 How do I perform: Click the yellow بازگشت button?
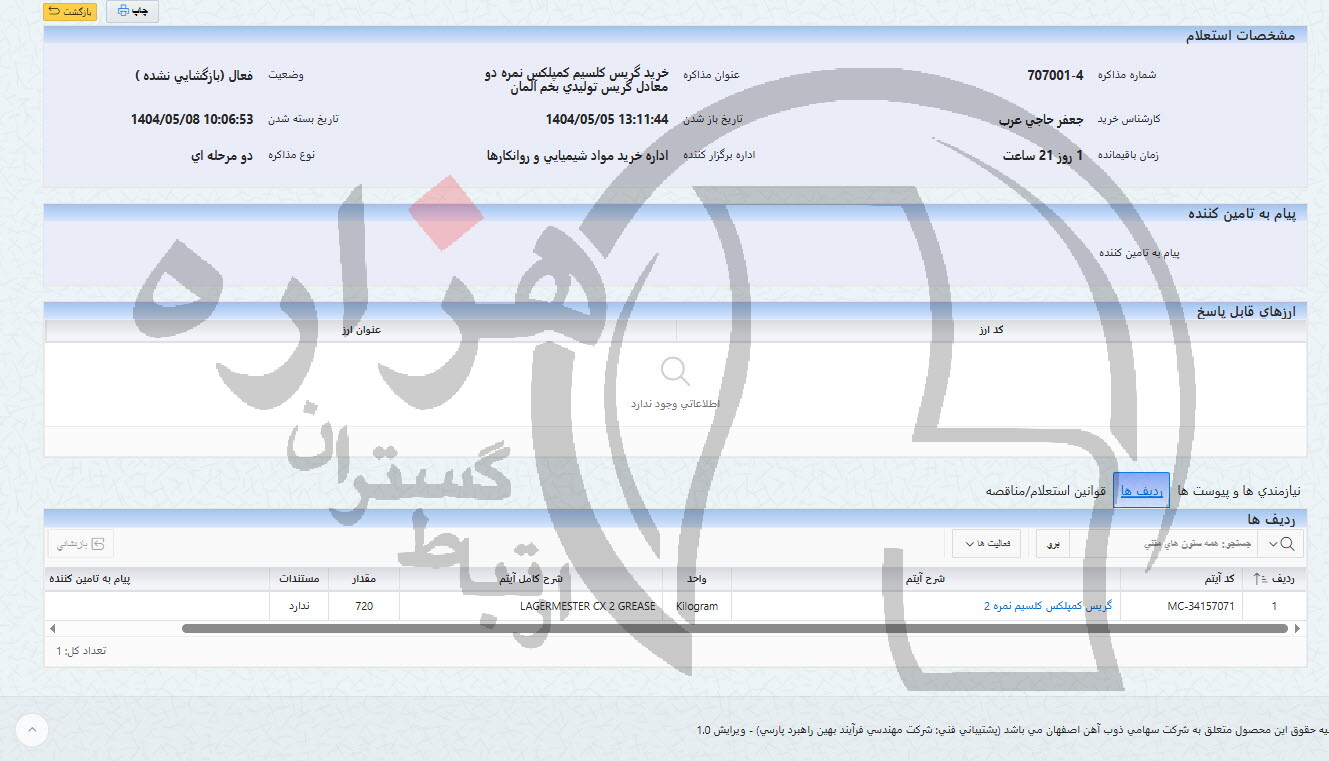click(68, 11)
